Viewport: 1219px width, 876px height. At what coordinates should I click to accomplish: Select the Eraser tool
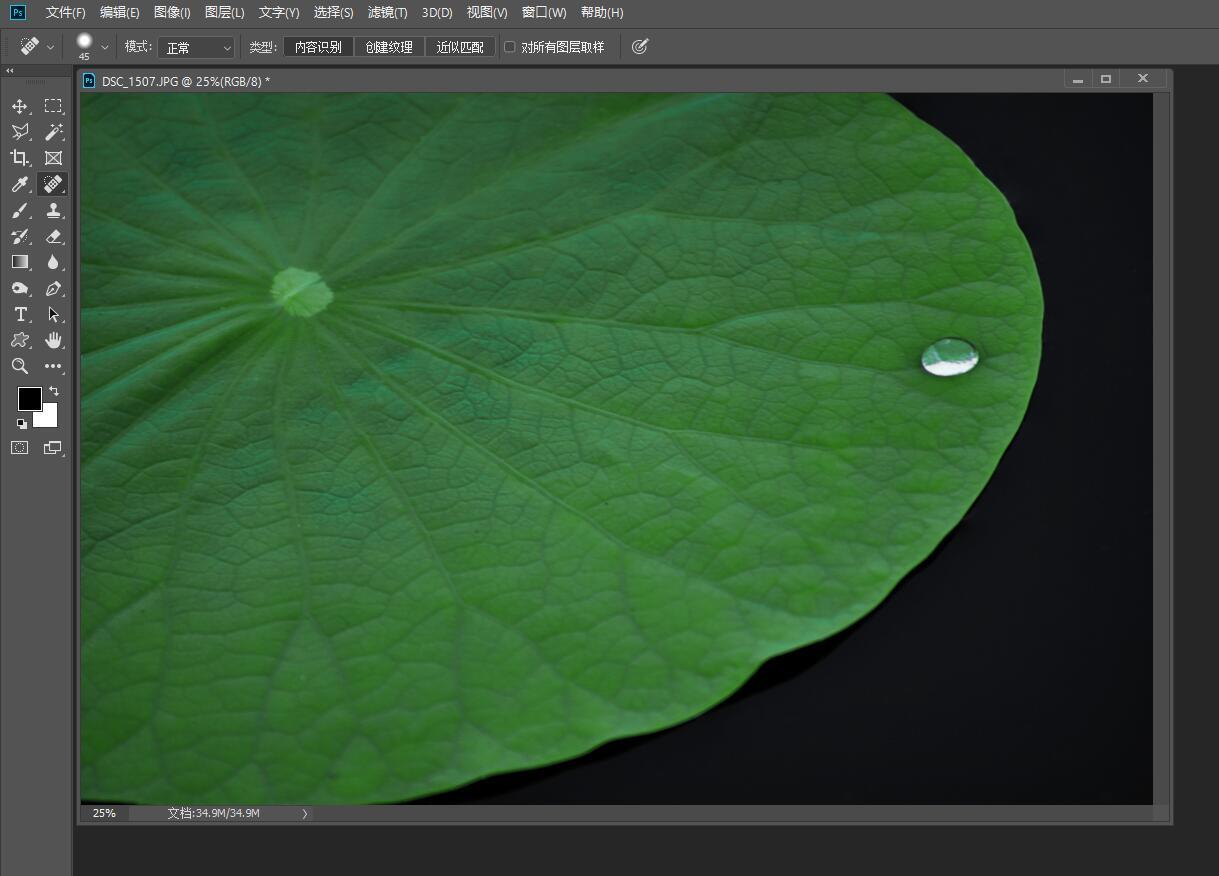coord(54,236)
